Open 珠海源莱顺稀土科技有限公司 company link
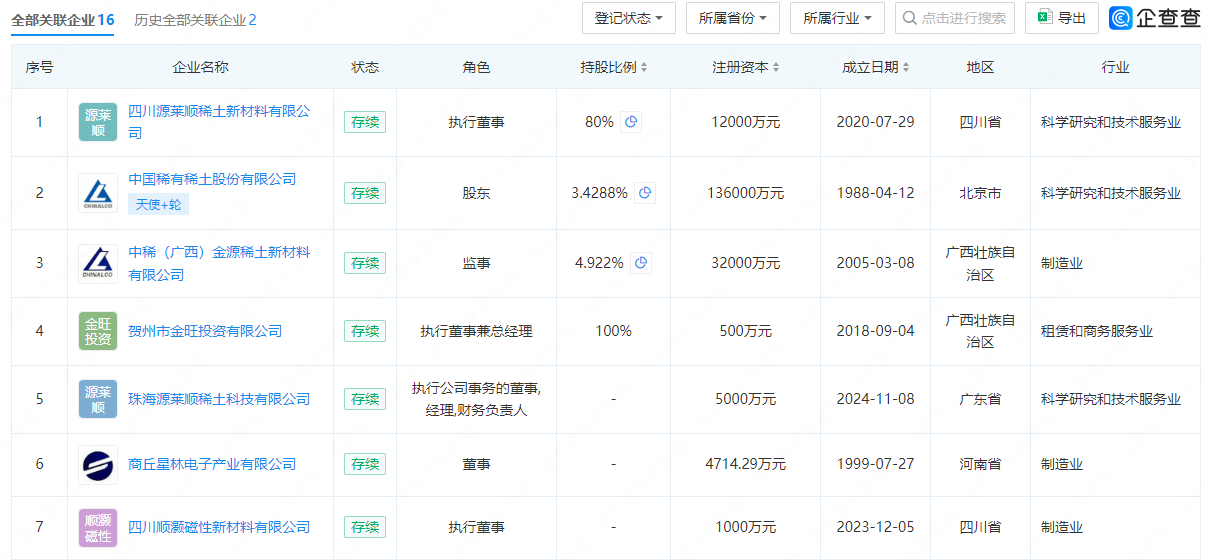The width and height of the screenshot is (1206, 560). click(219, 399)
